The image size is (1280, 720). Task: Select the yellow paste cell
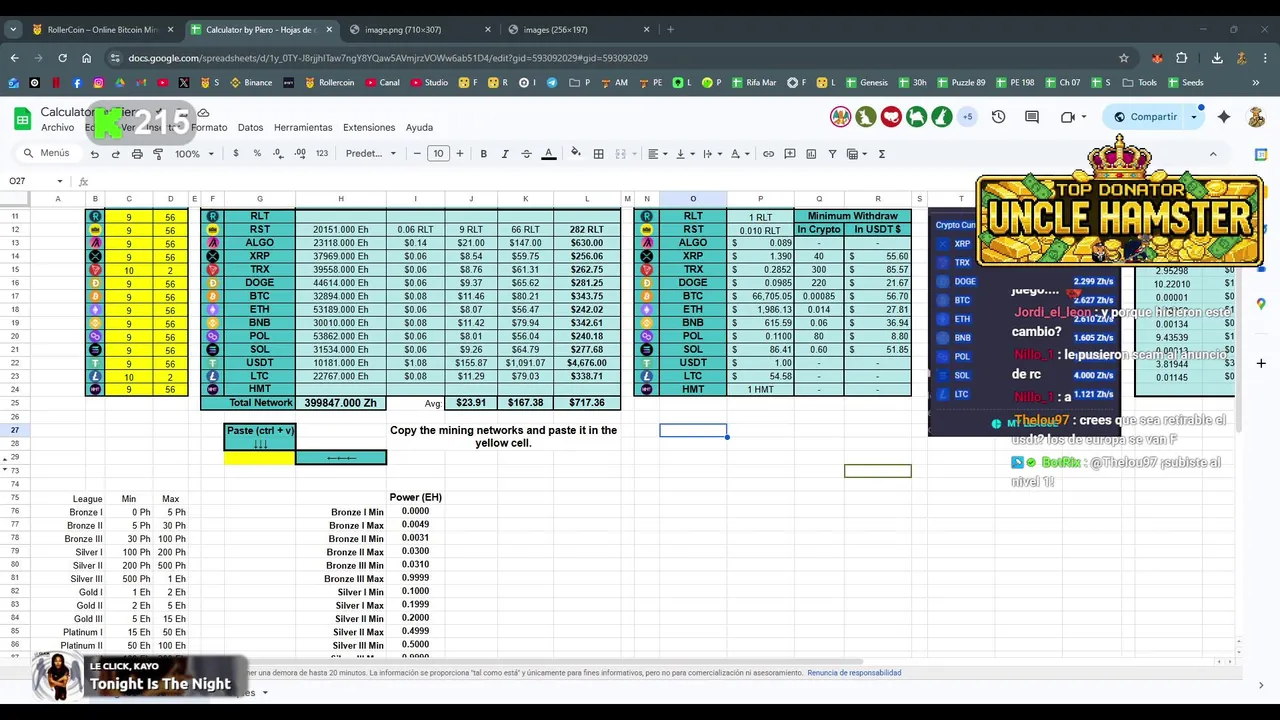click(x=260, y=458)
